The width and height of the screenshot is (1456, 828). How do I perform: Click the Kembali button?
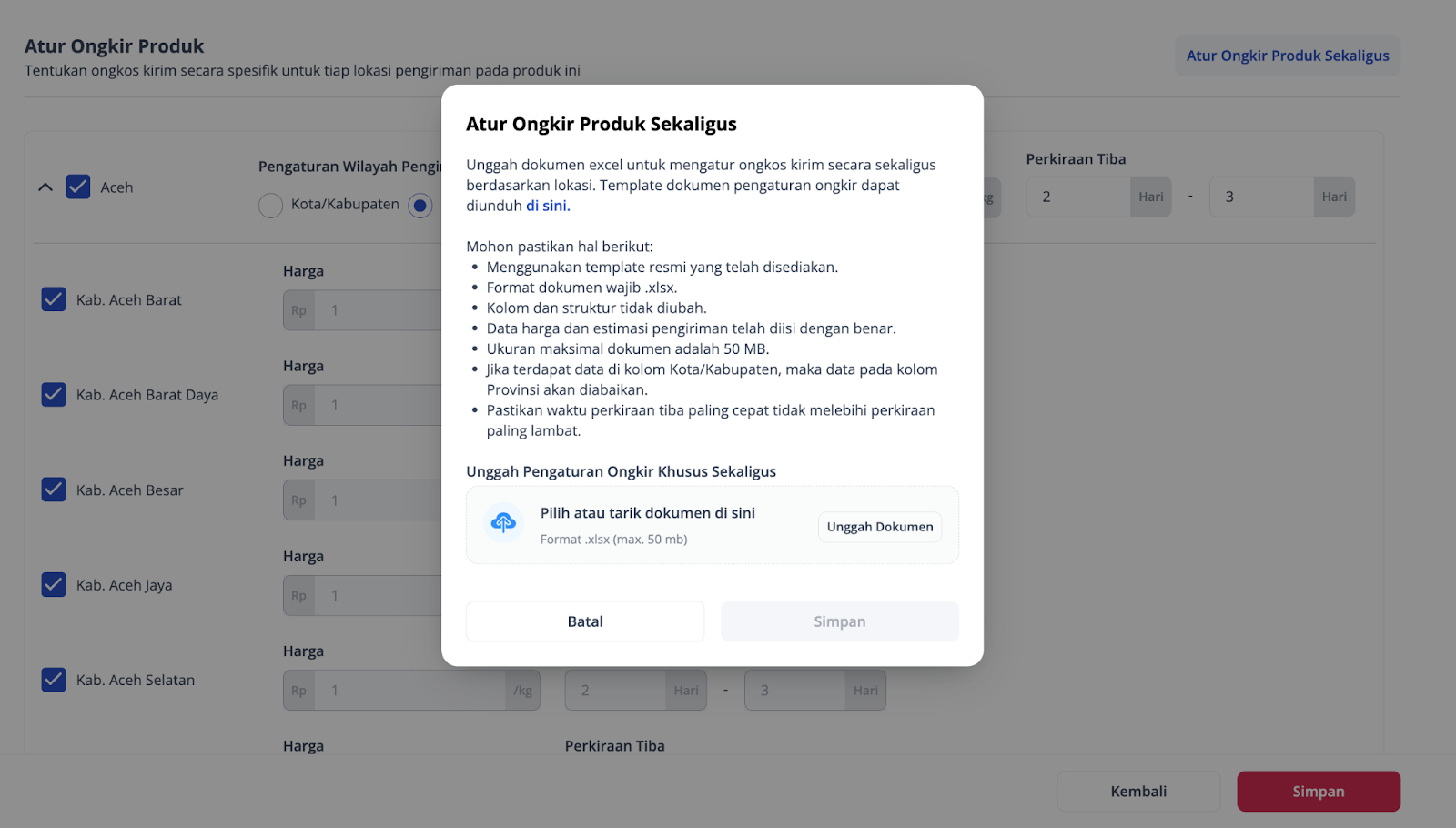[x=1137, y=792]
